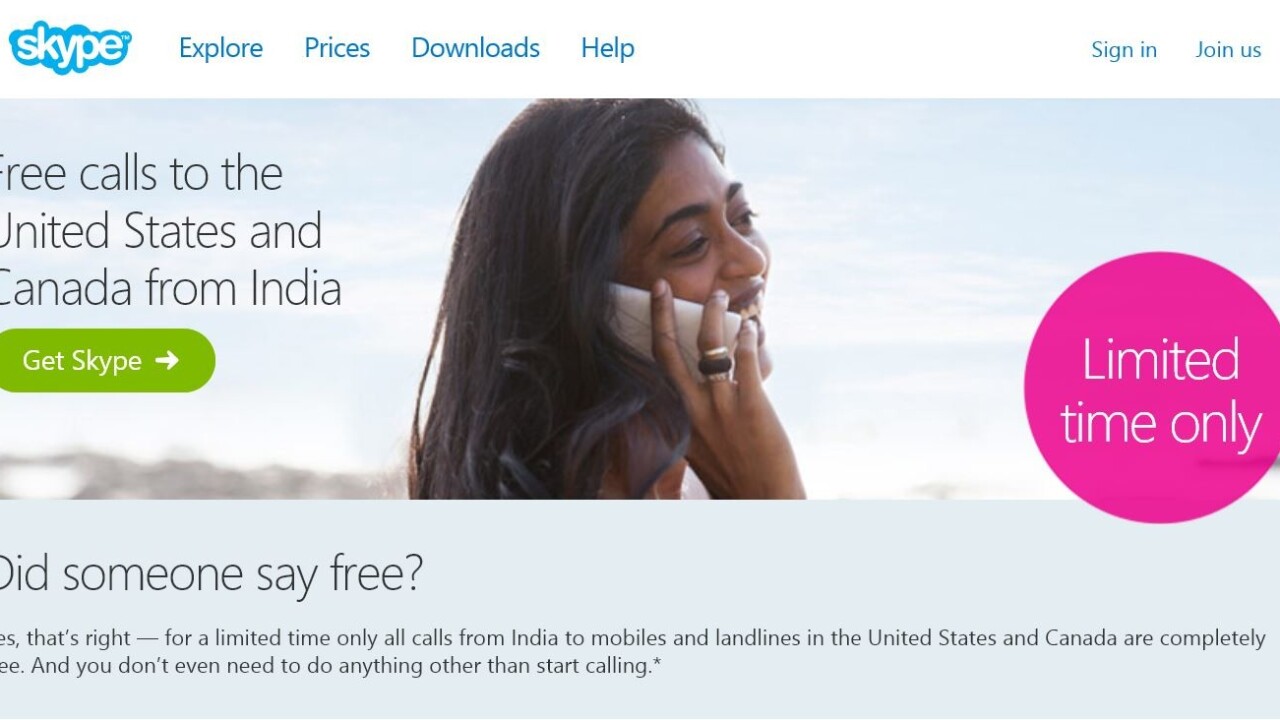Open the Prices page

[337, 48]
